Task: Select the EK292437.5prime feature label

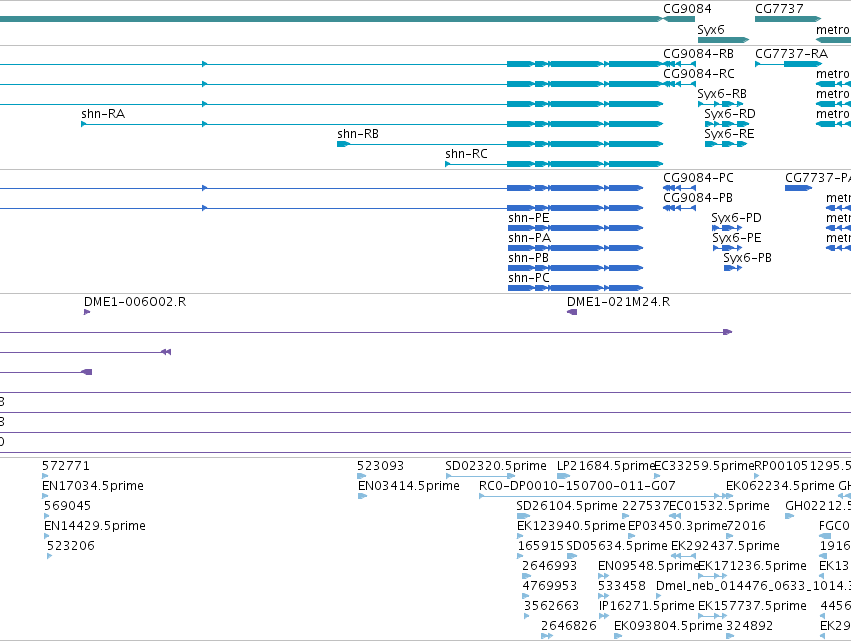Action: pyautogui.click(x=725, y=546)
